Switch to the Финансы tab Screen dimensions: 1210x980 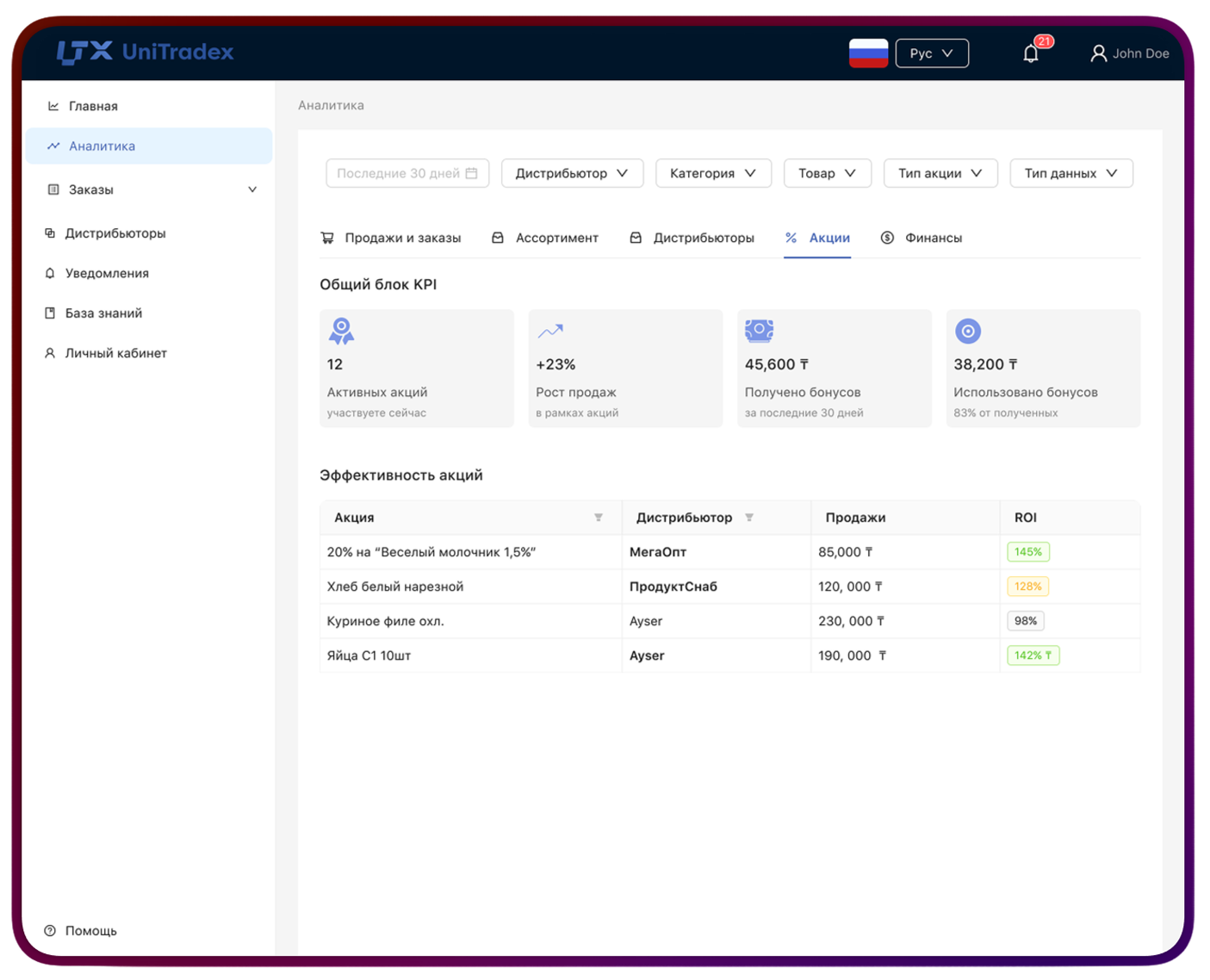(921, 238)
